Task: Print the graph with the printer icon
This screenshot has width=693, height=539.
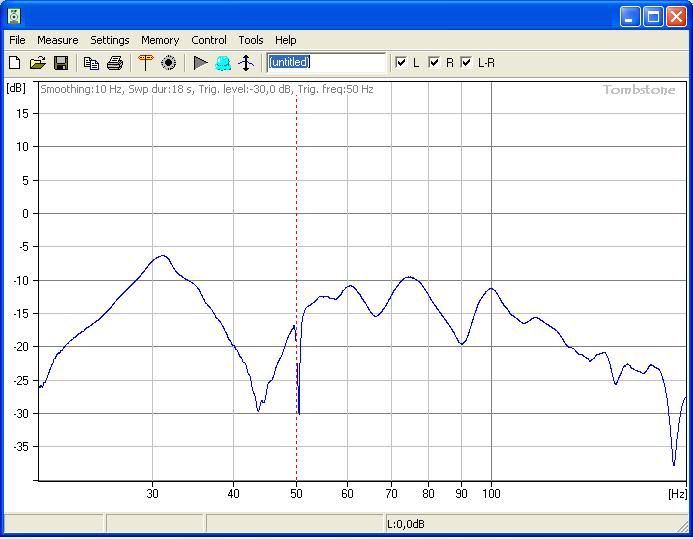Action: click(x=115, y=63)
